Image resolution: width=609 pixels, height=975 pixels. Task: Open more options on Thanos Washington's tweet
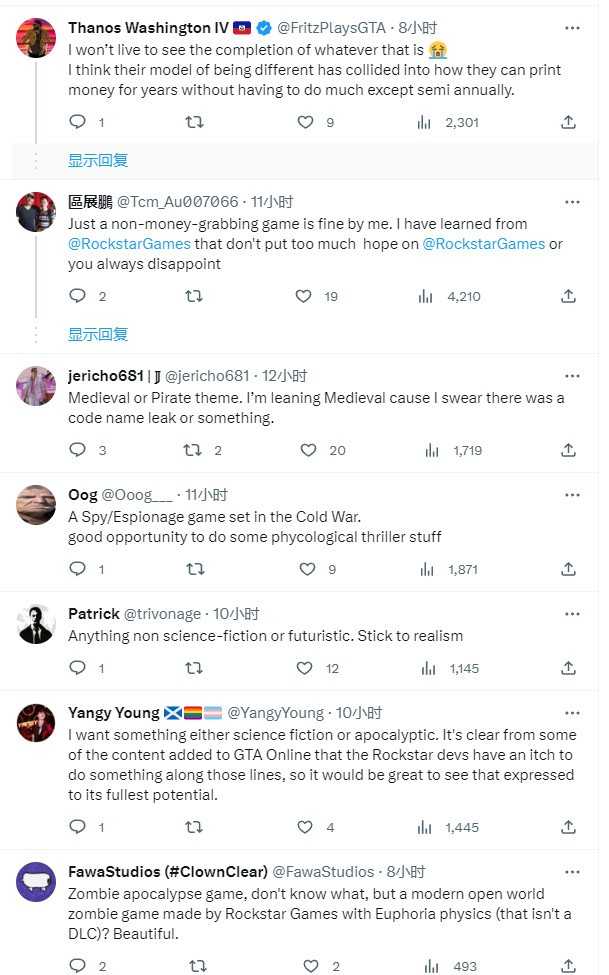tap(571, 26)
